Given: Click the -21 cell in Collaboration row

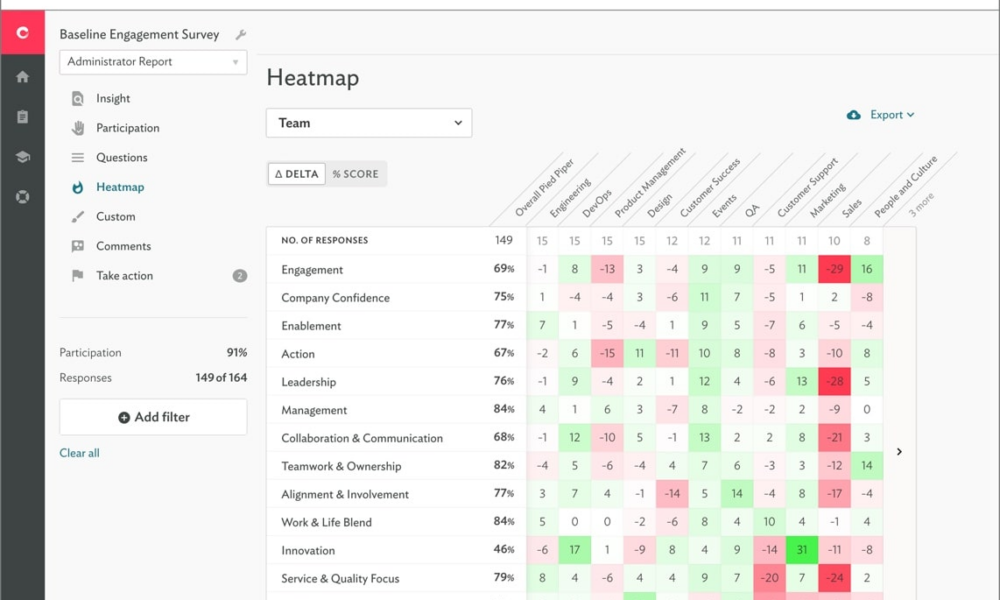Looking at the screenshot, I should (834, 437).
